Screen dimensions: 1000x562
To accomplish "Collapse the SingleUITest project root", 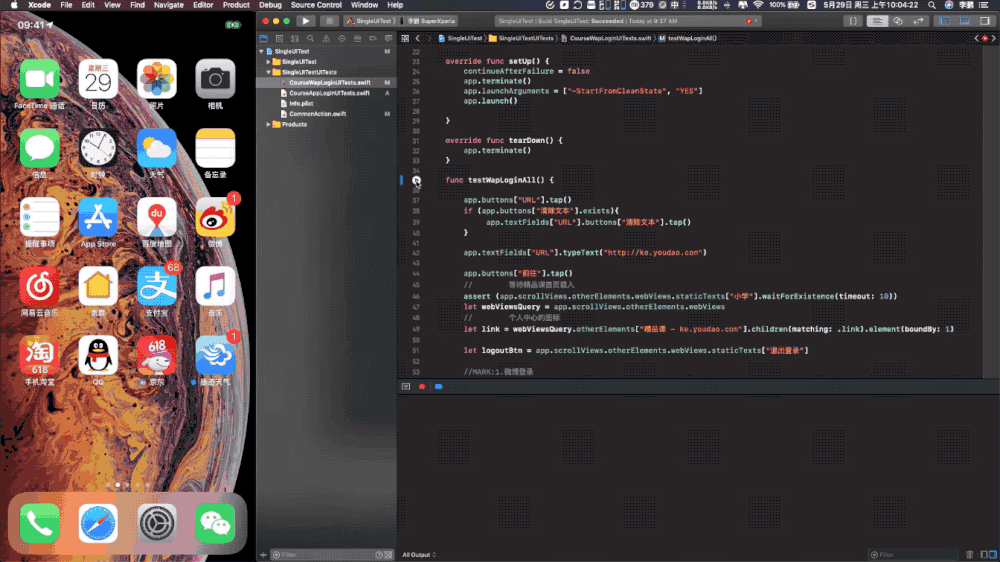I will click(261, 52).
